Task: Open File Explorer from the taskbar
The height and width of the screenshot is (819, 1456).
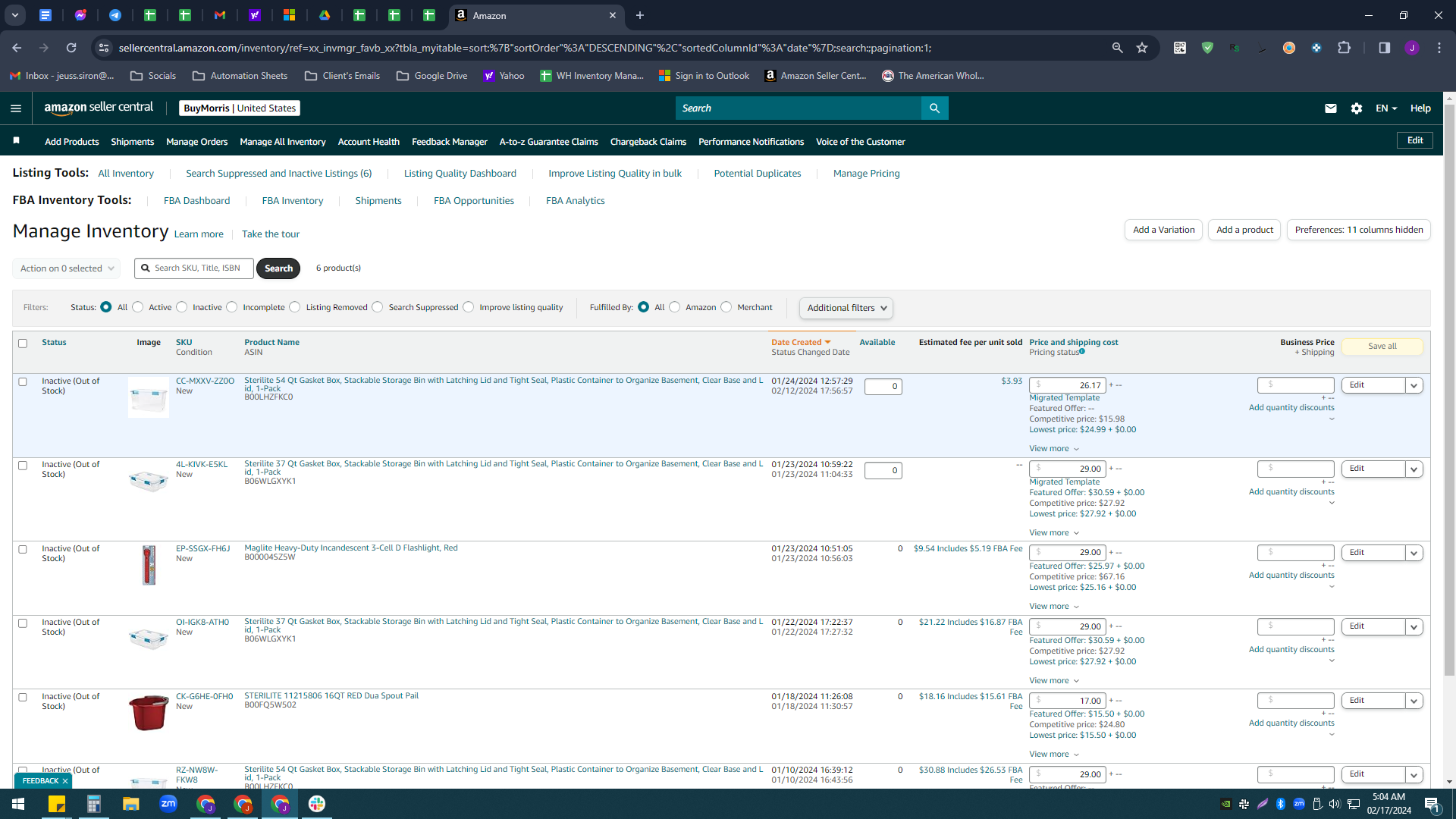Action: coord(131,804)
